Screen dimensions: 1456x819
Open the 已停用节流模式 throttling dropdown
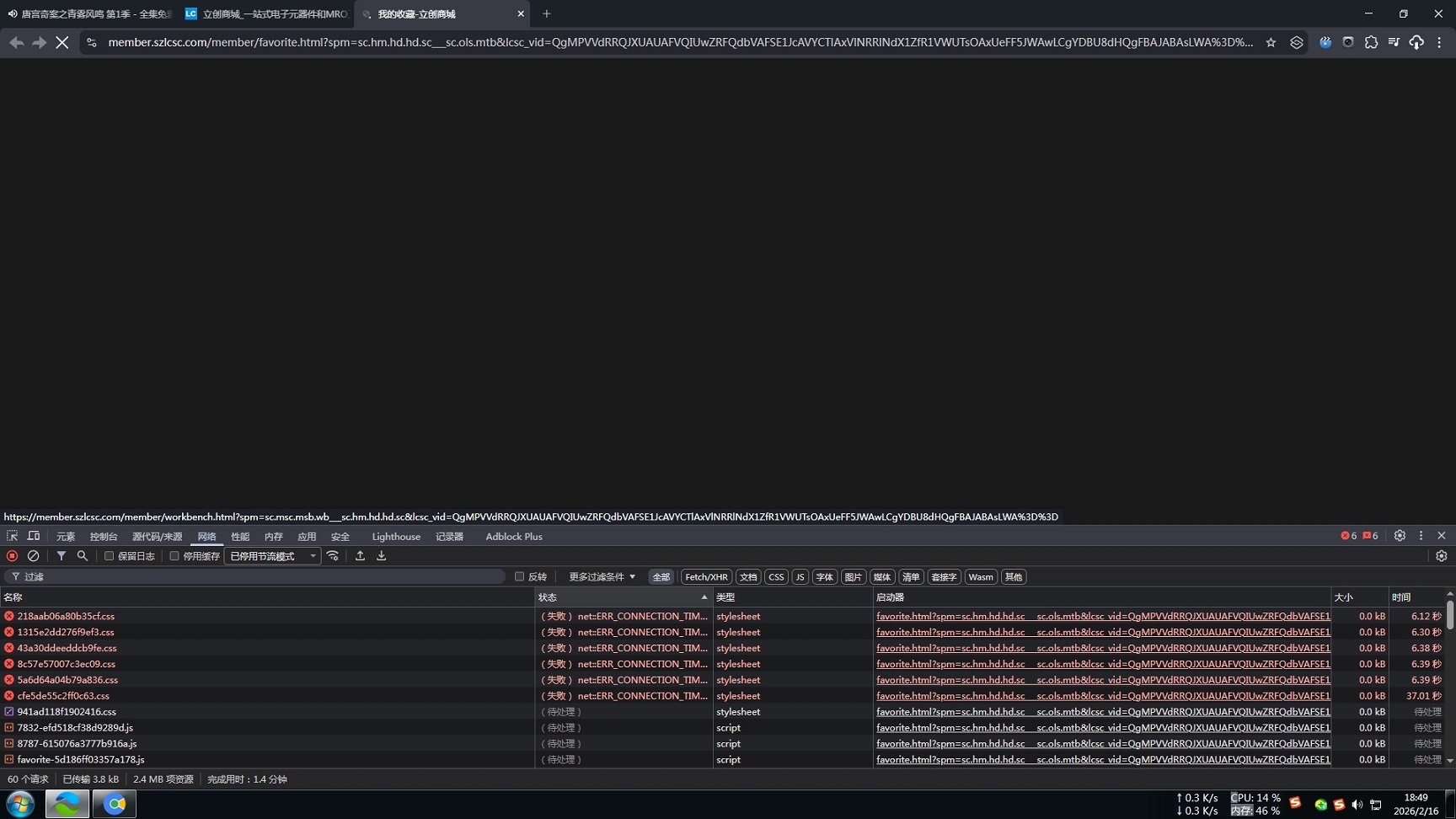[x=272, y=556]
